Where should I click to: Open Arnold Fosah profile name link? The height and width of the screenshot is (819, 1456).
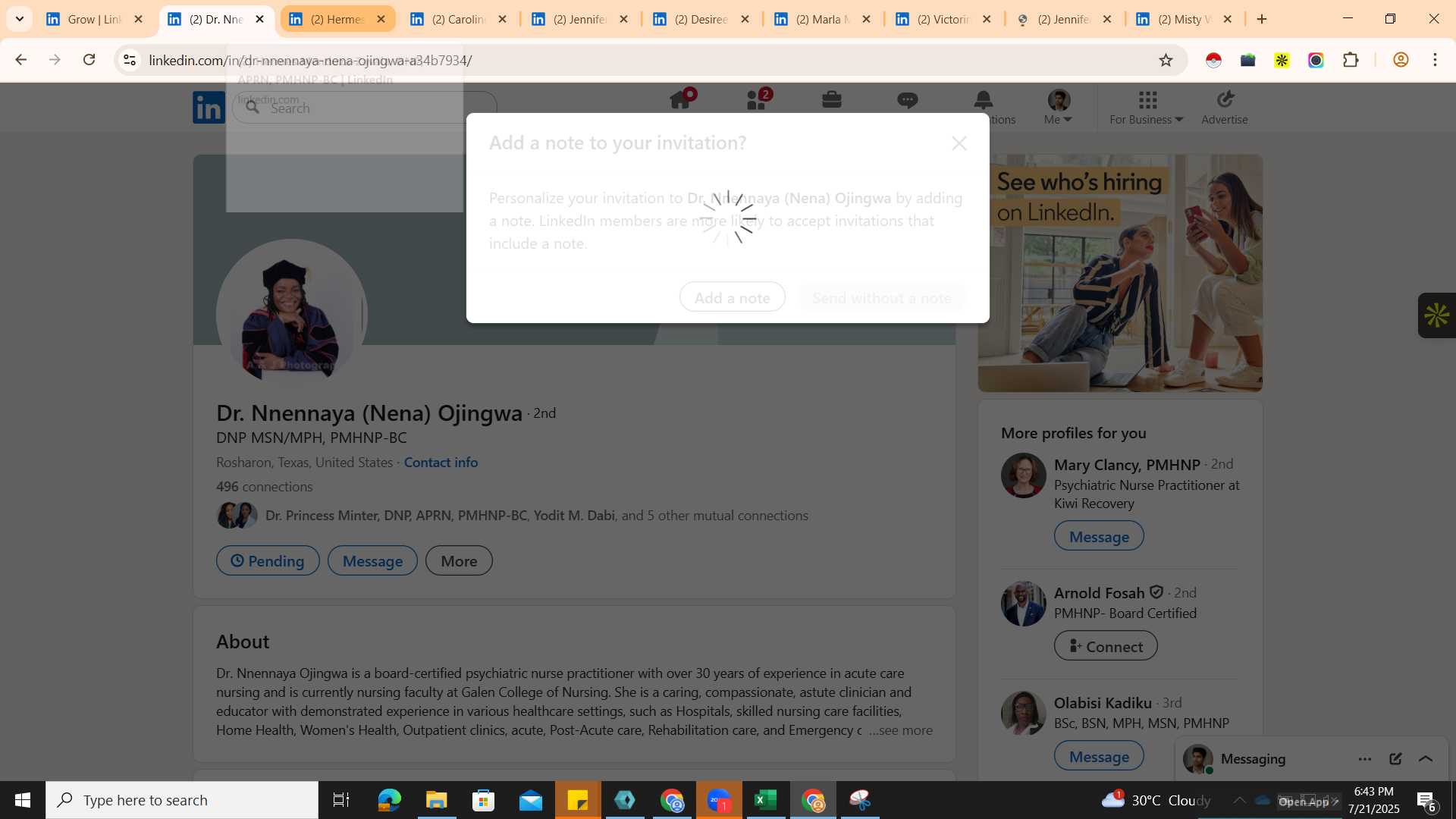1099,593
